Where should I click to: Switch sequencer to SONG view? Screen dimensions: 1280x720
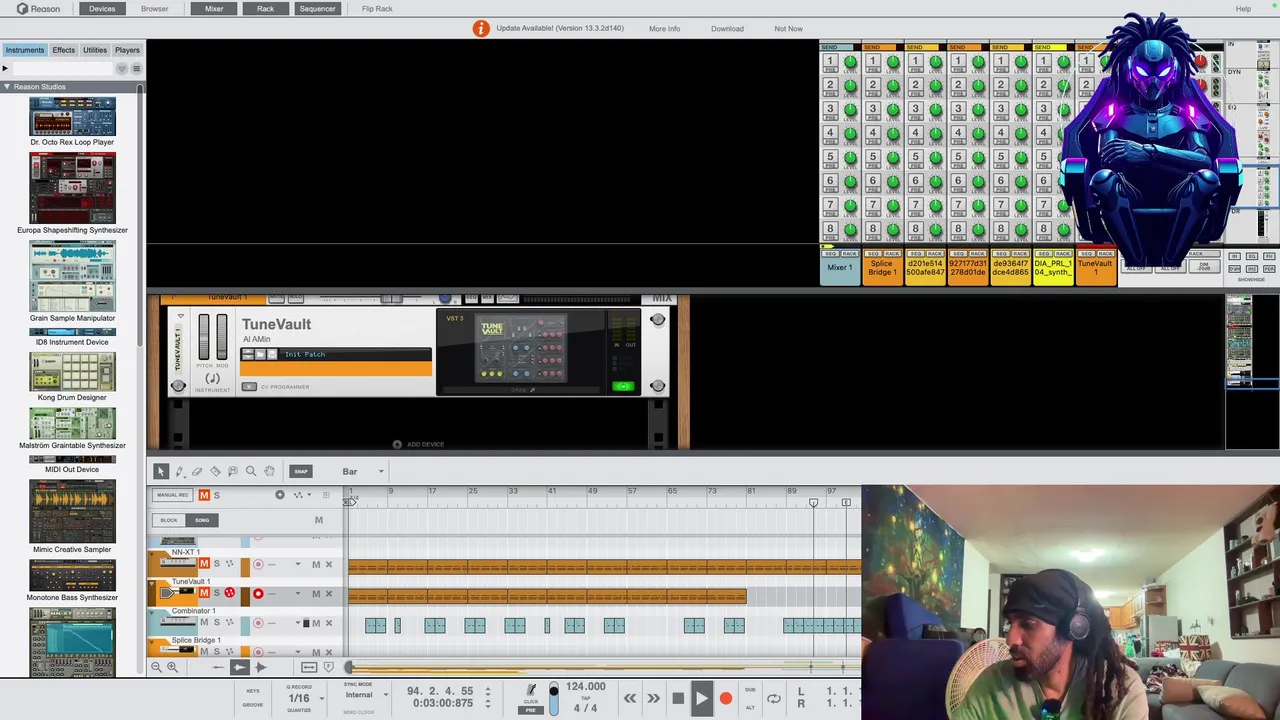pyautogui.click(x=202, y=520)
